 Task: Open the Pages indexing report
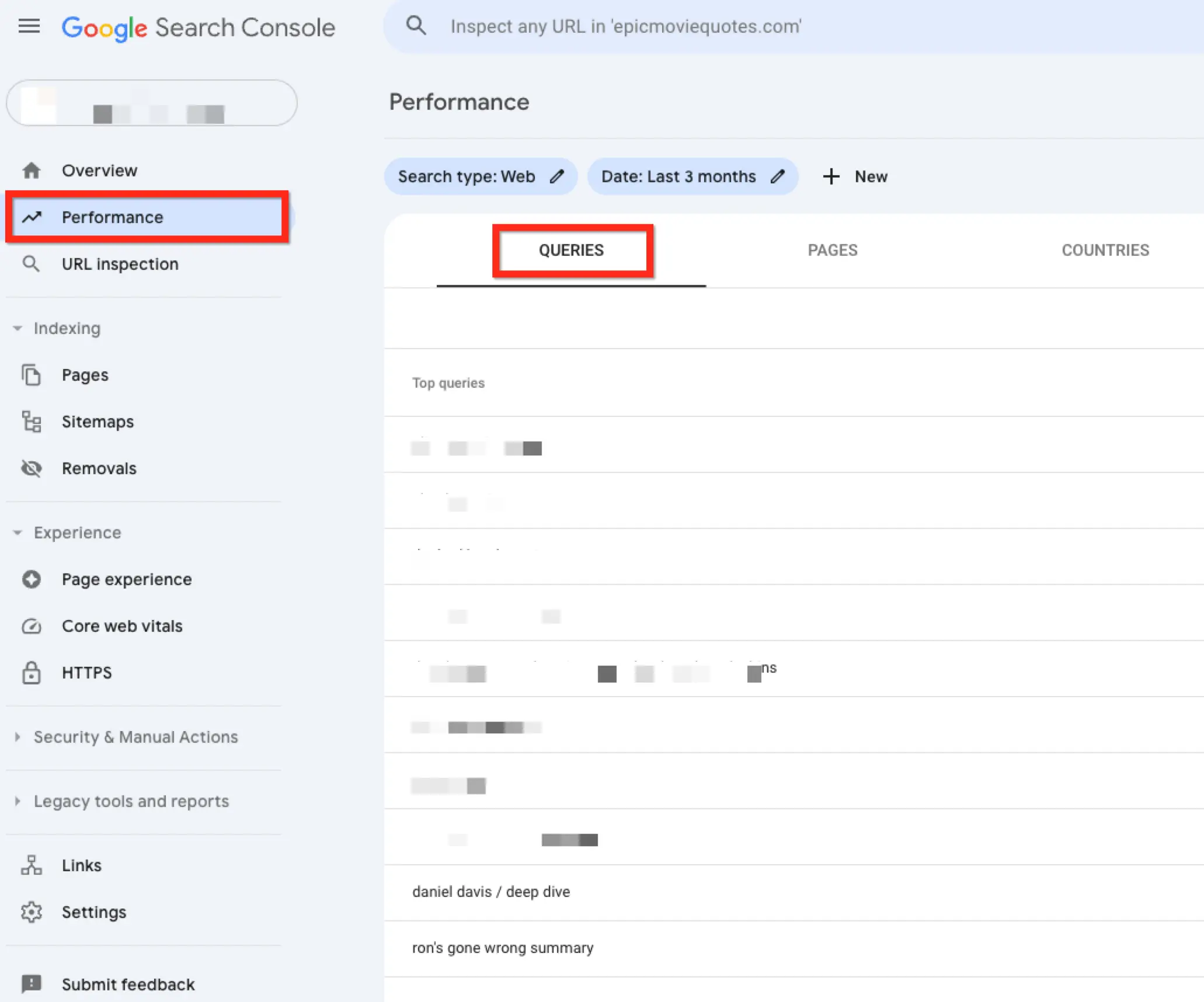[85, 375]
